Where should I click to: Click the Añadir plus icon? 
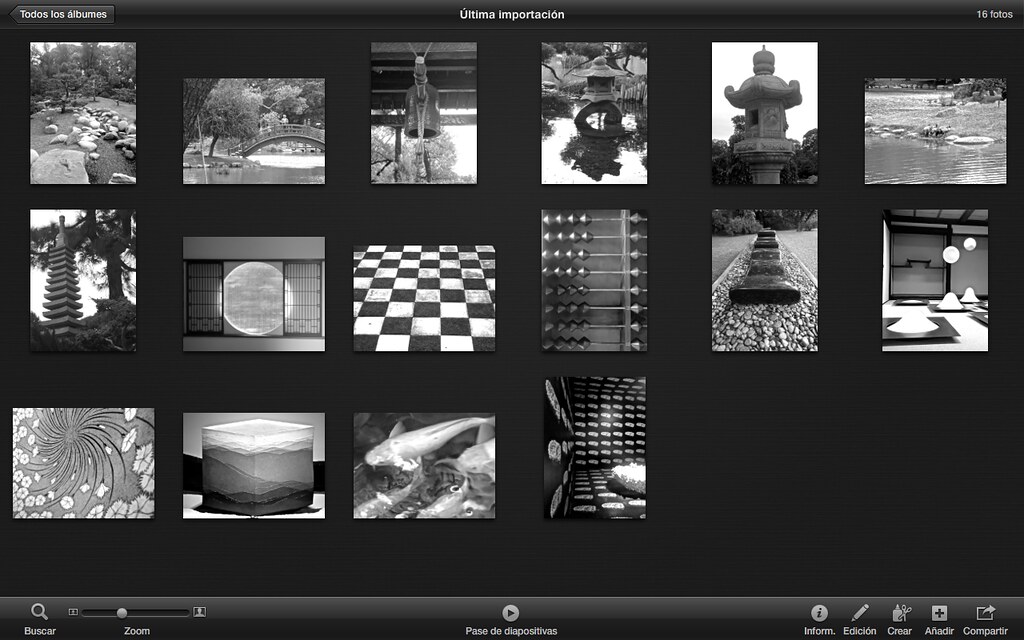tap(939, 613)
